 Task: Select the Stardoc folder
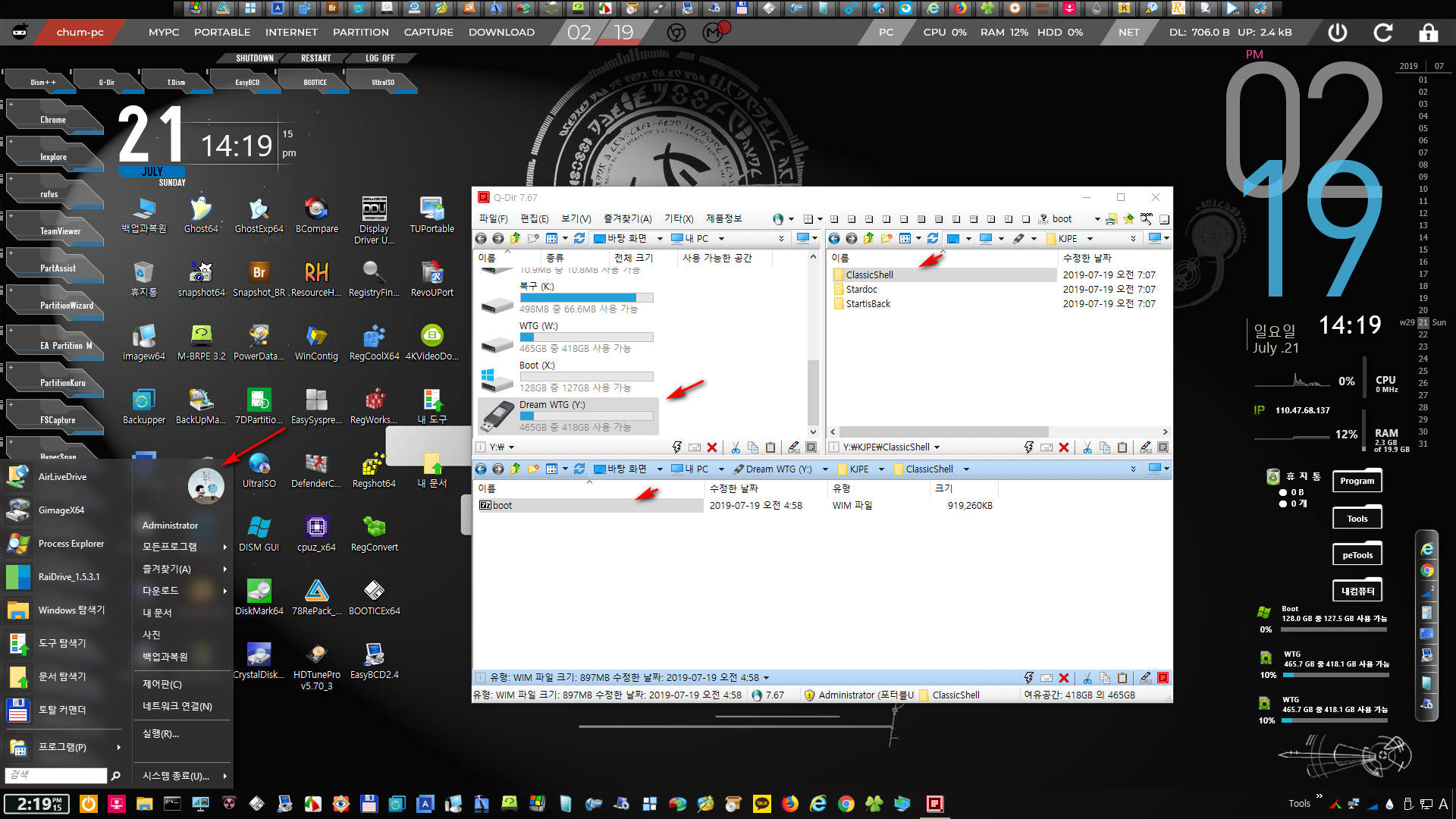click(861, 289)
